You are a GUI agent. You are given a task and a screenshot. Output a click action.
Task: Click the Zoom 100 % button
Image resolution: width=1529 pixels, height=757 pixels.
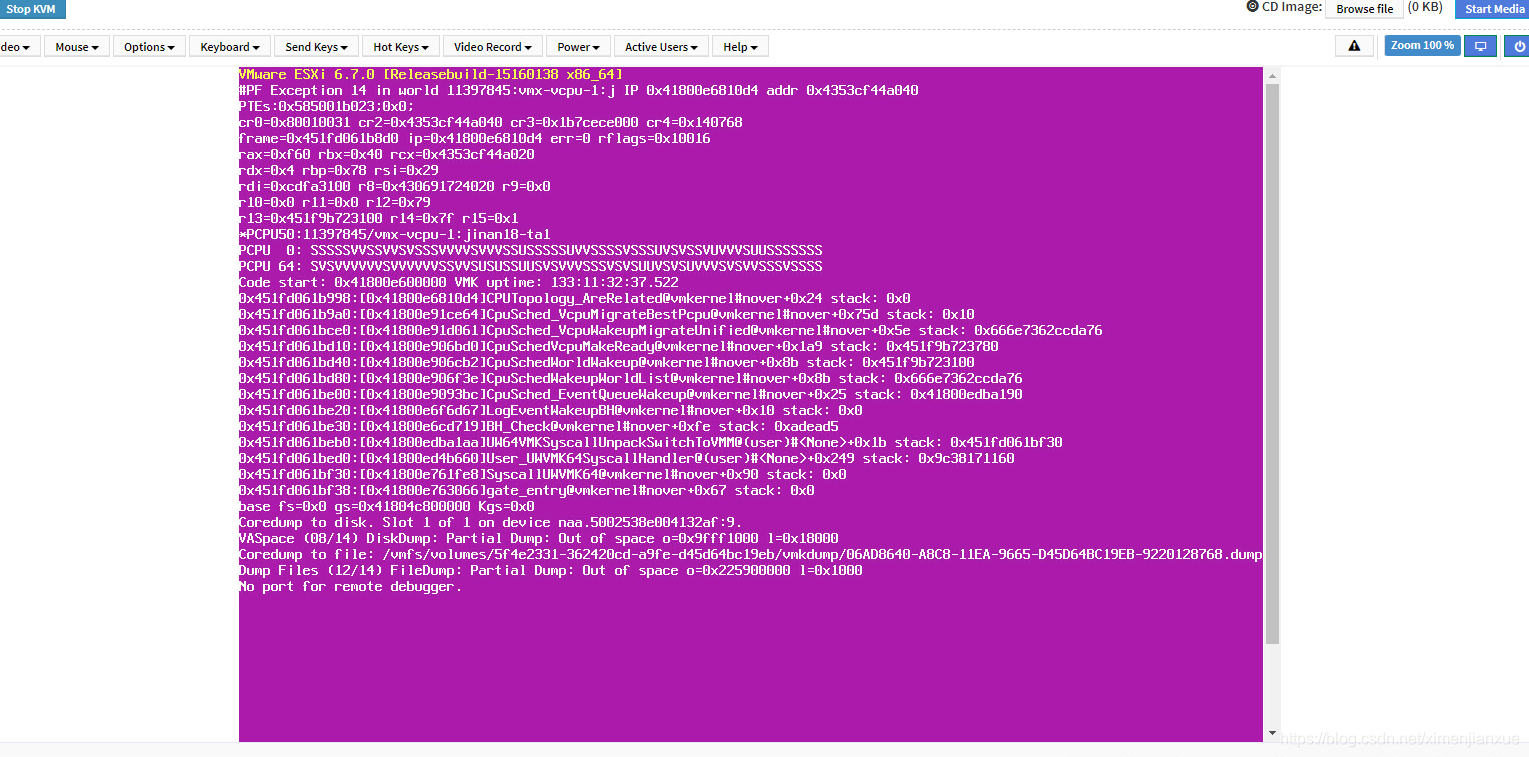click(x=1422, y=46)
